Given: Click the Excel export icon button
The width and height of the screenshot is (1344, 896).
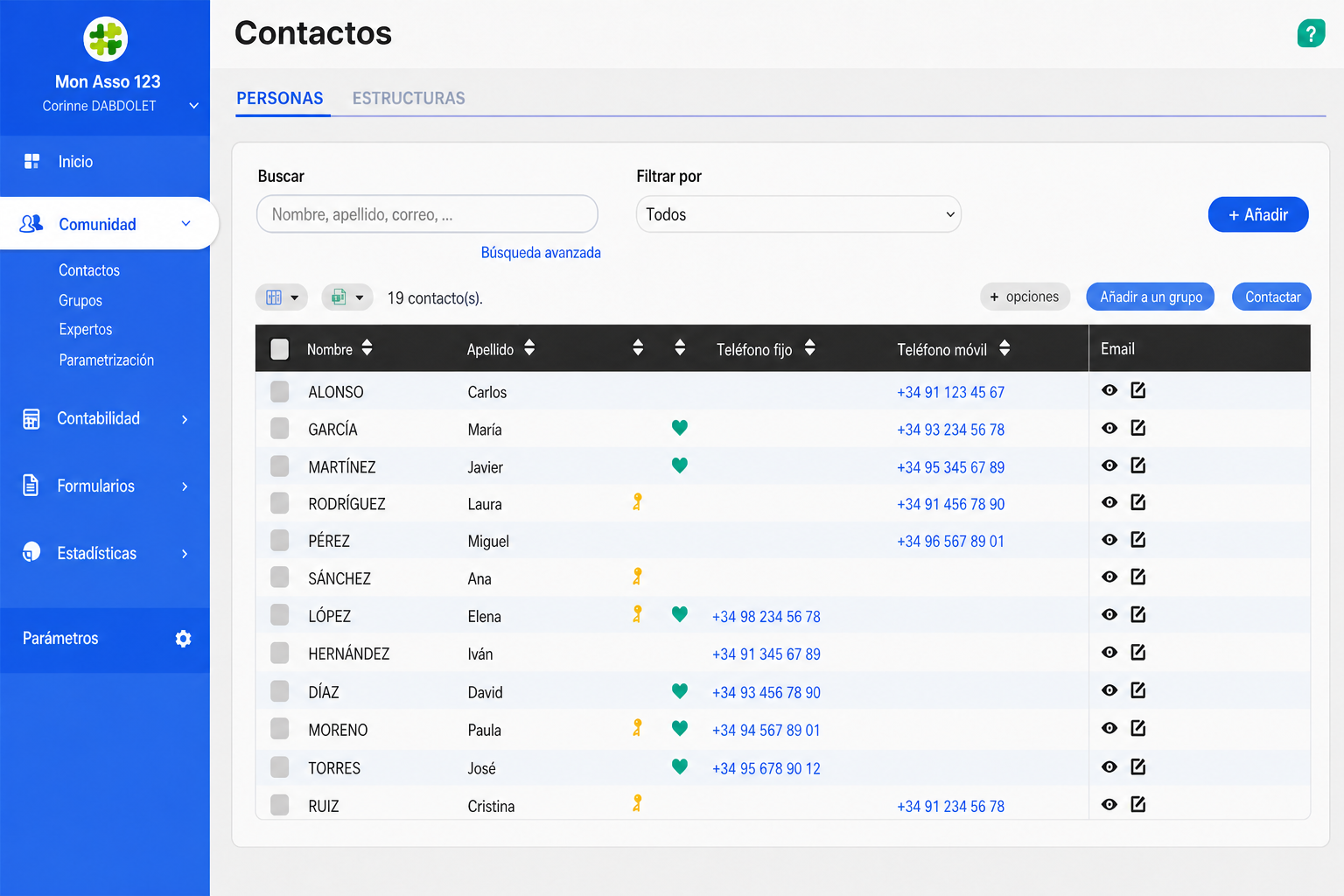Looking at the screenshot, I should (347, 297).
